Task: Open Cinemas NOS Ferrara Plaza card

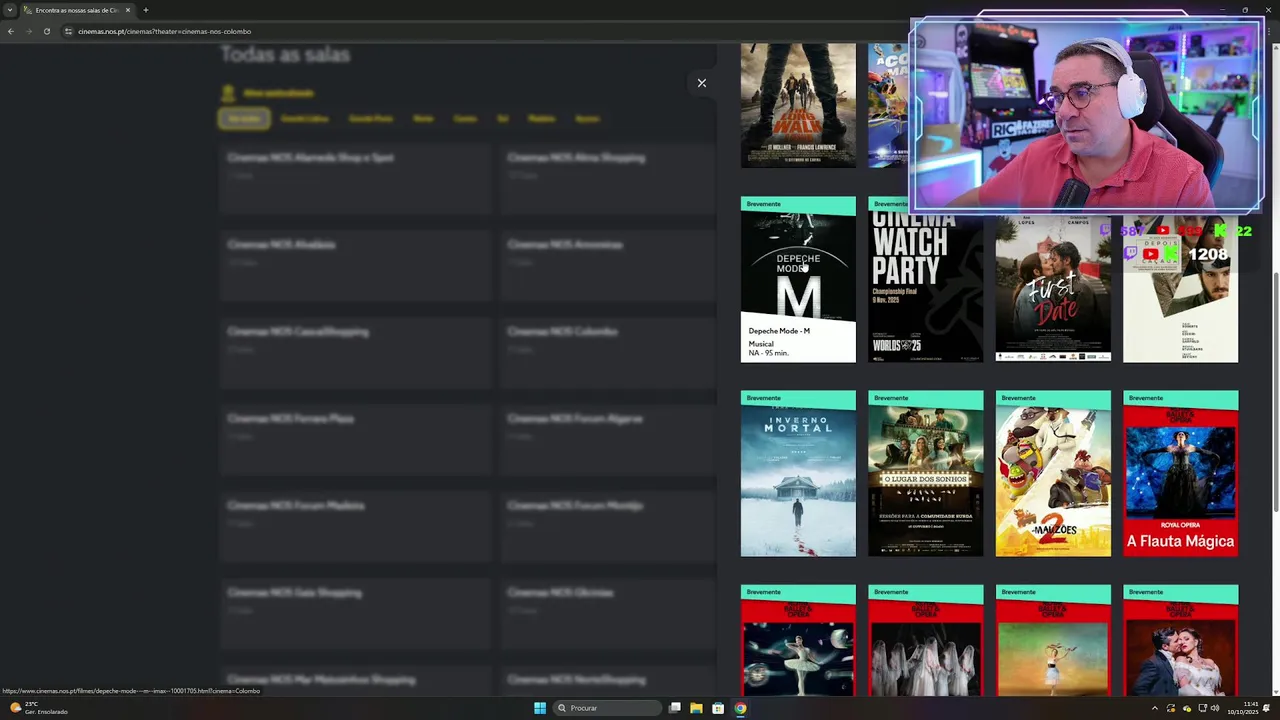Action: point(355,440)
